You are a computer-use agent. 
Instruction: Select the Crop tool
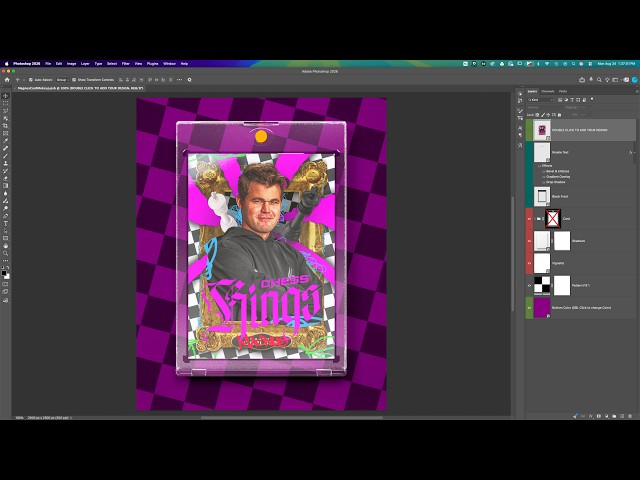6,126
